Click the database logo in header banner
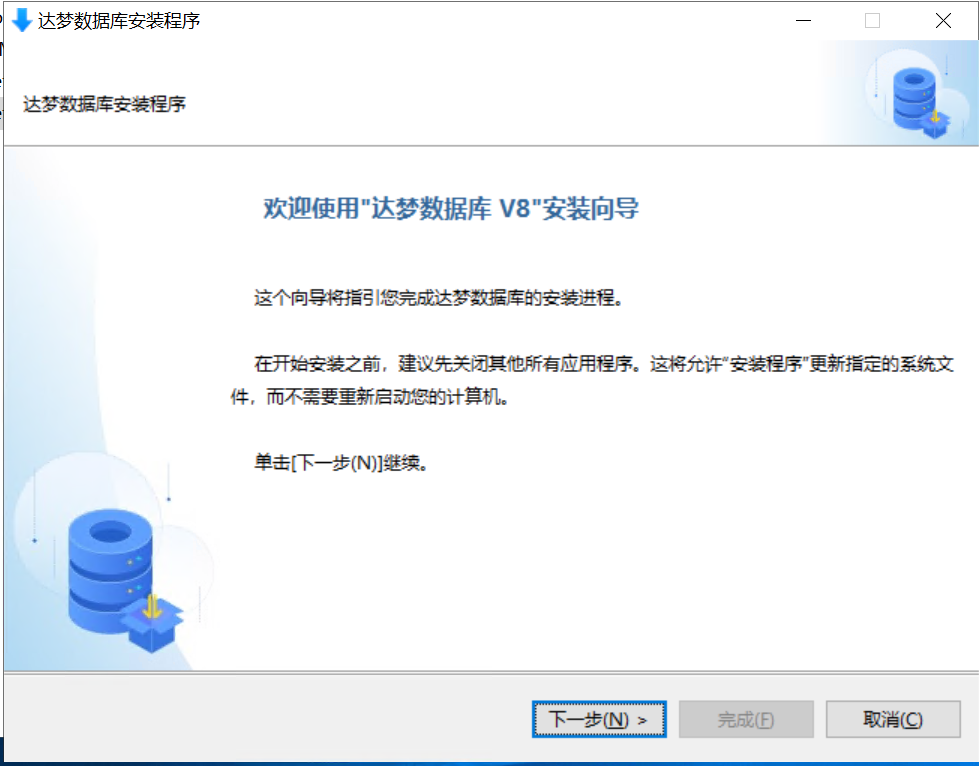Viewport: 979px width, 766px height. point(920,102)
